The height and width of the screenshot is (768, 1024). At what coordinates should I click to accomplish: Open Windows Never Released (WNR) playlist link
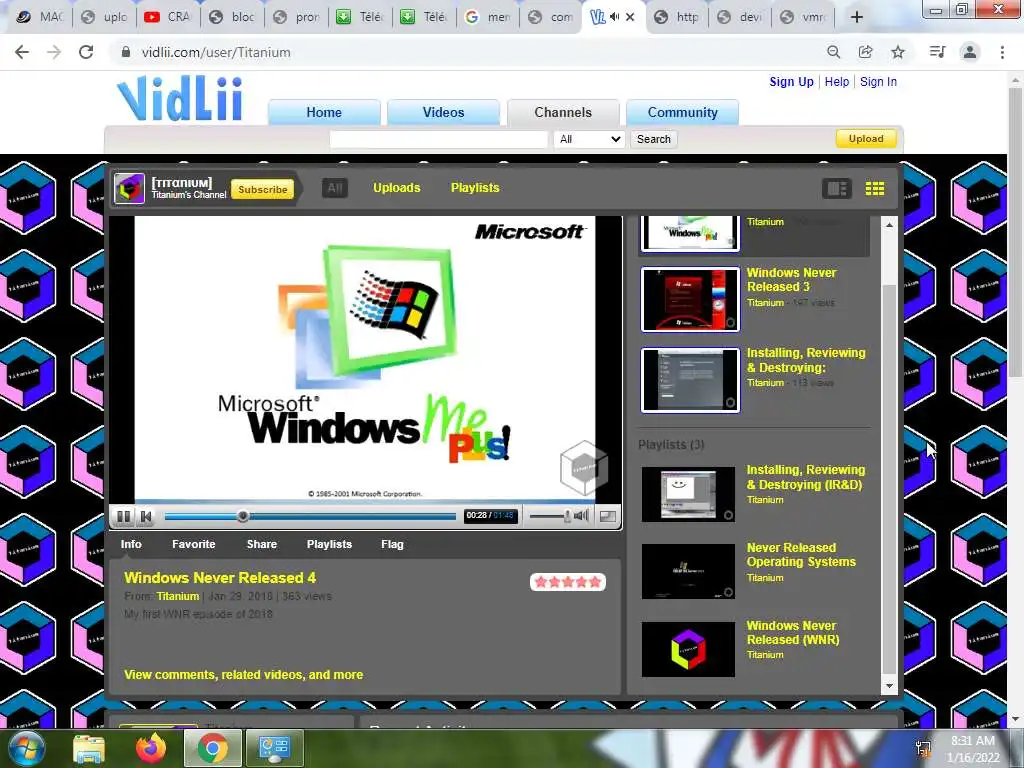pos(793,633)
